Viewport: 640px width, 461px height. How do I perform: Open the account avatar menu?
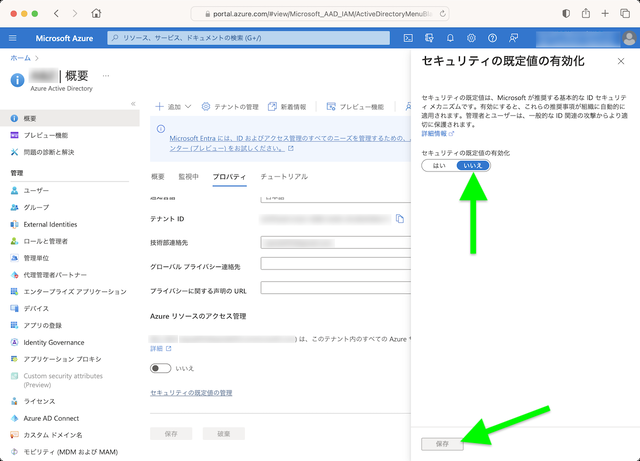pyautogui.click(x=629, y=38)
